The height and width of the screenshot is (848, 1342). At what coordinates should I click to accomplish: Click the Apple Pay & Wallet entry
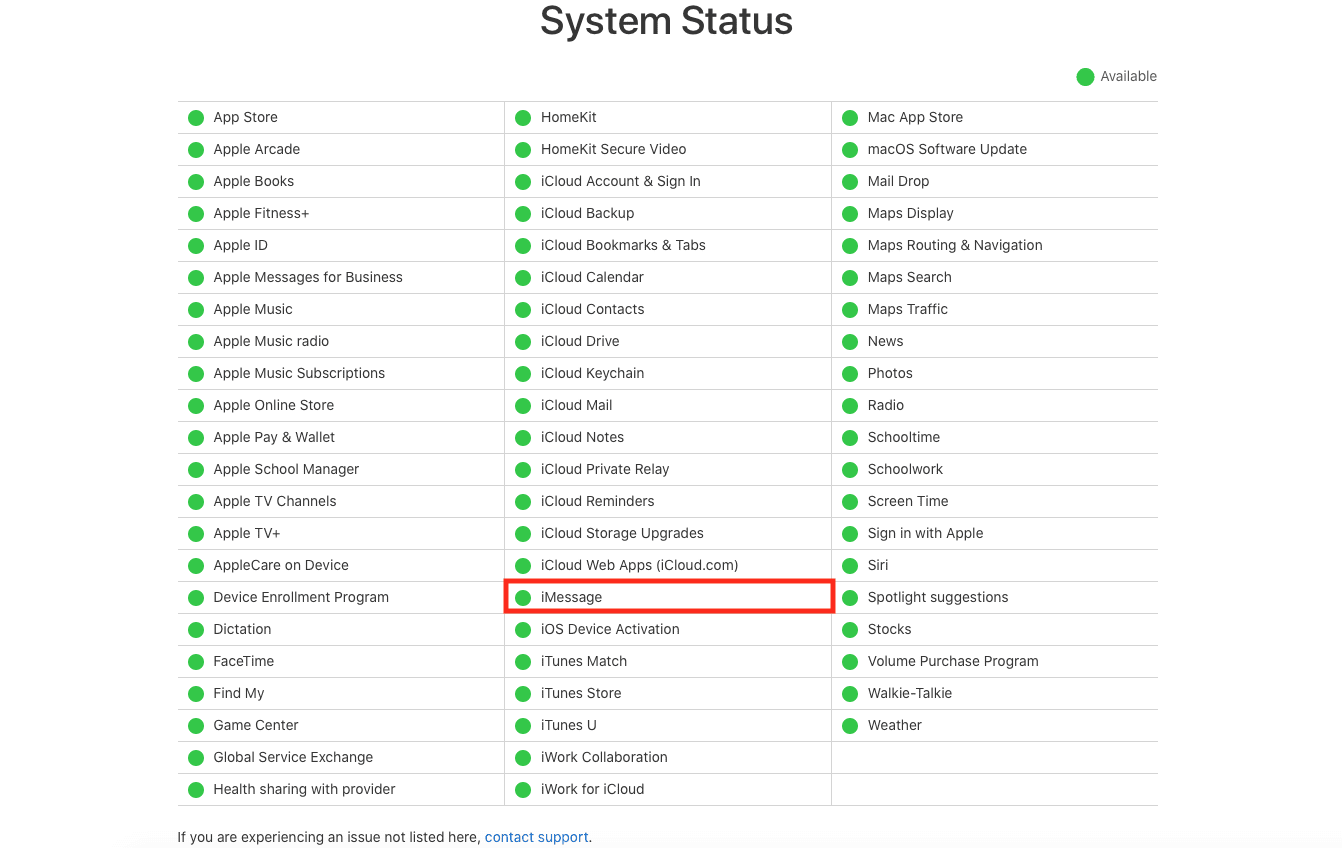coord(274,437)
